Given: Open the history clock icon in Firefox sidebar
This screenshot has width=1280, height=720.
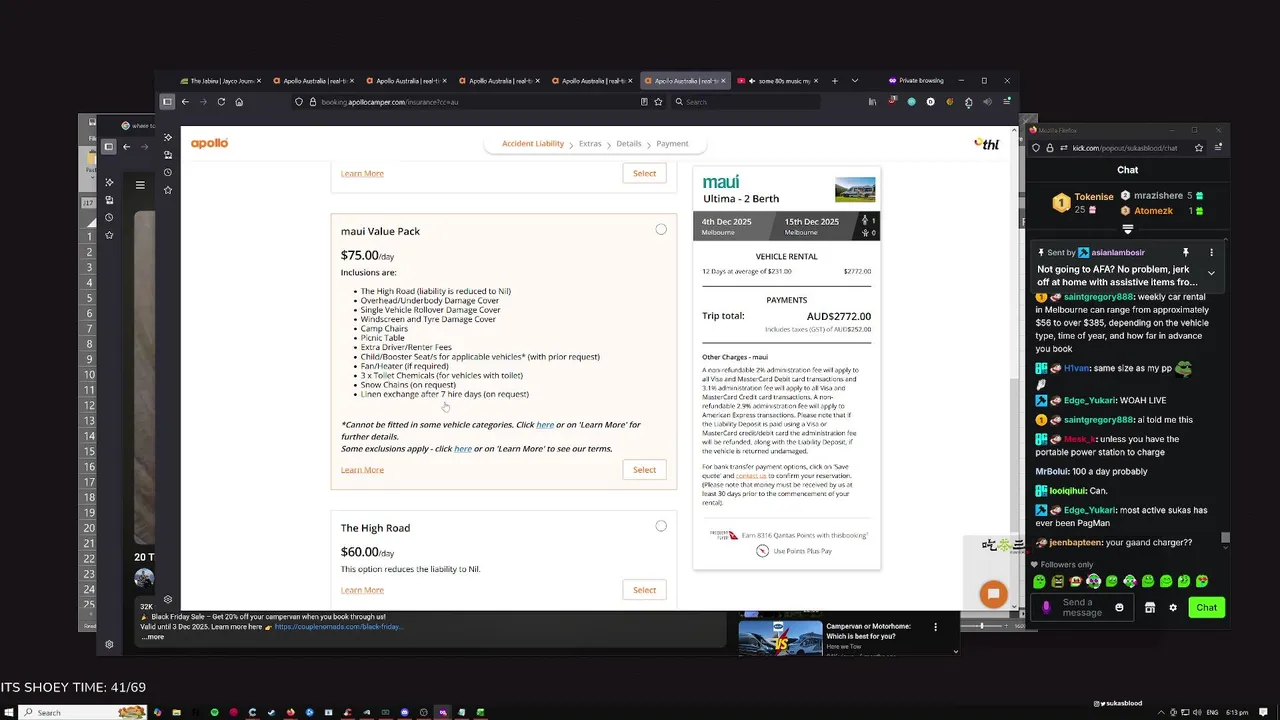Looking at the screenshot, I should tap(167, 172).
